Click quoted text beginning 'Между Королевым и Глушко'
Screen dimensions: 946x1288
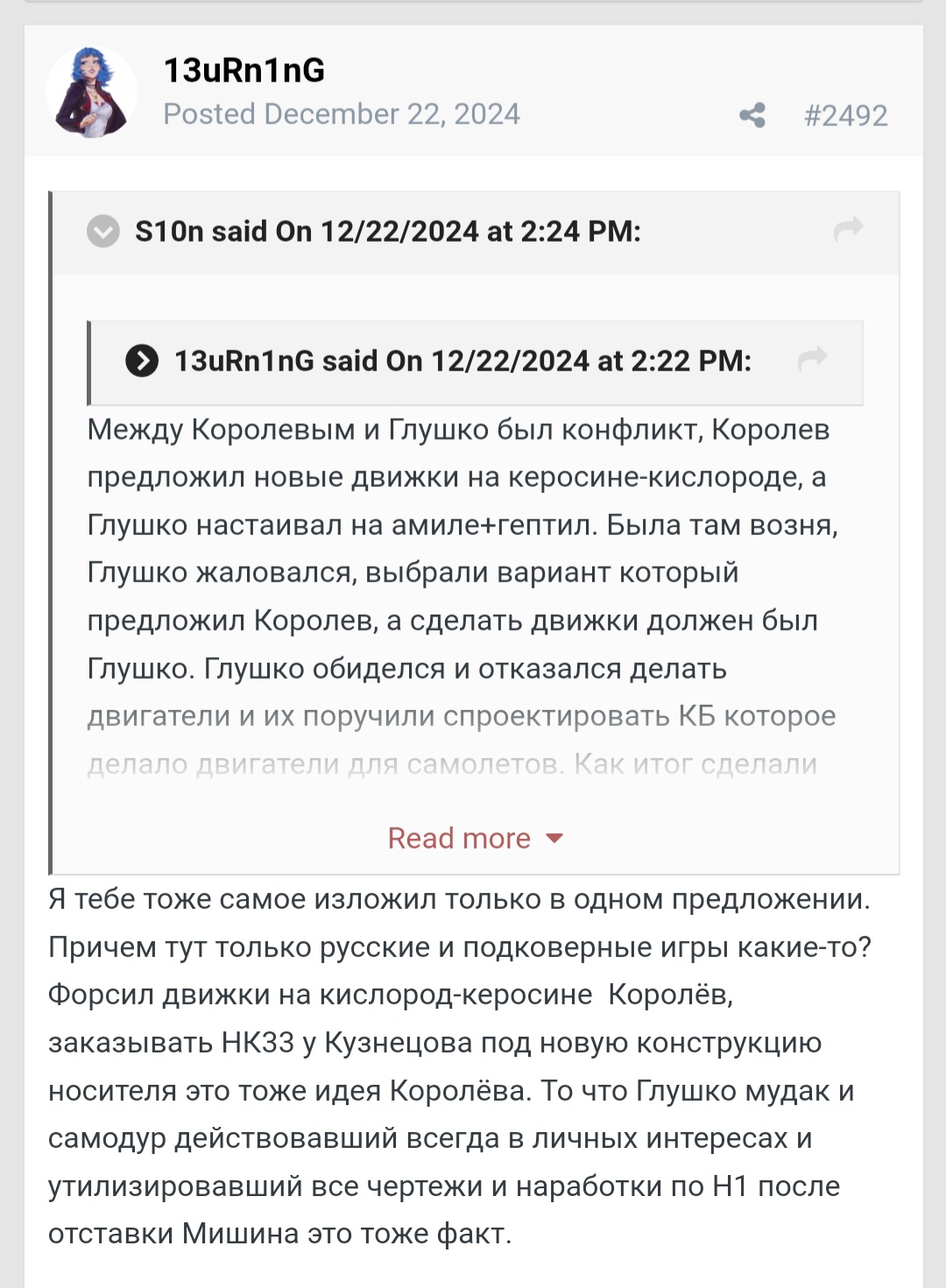click(457, 430)
